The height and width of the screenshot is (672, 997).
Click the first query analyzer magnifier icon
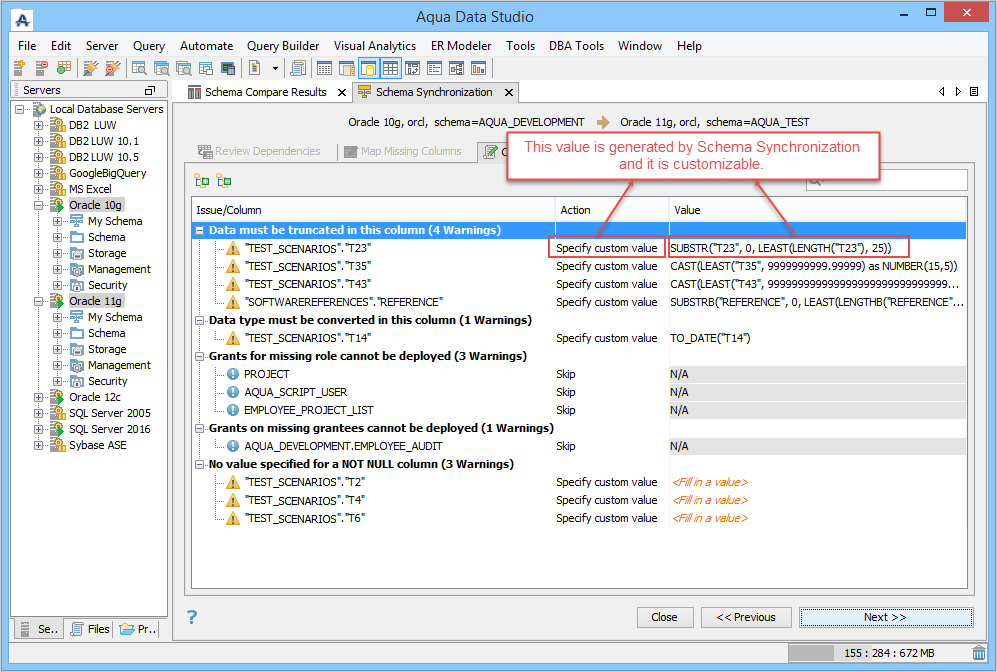tap(139, 68)
